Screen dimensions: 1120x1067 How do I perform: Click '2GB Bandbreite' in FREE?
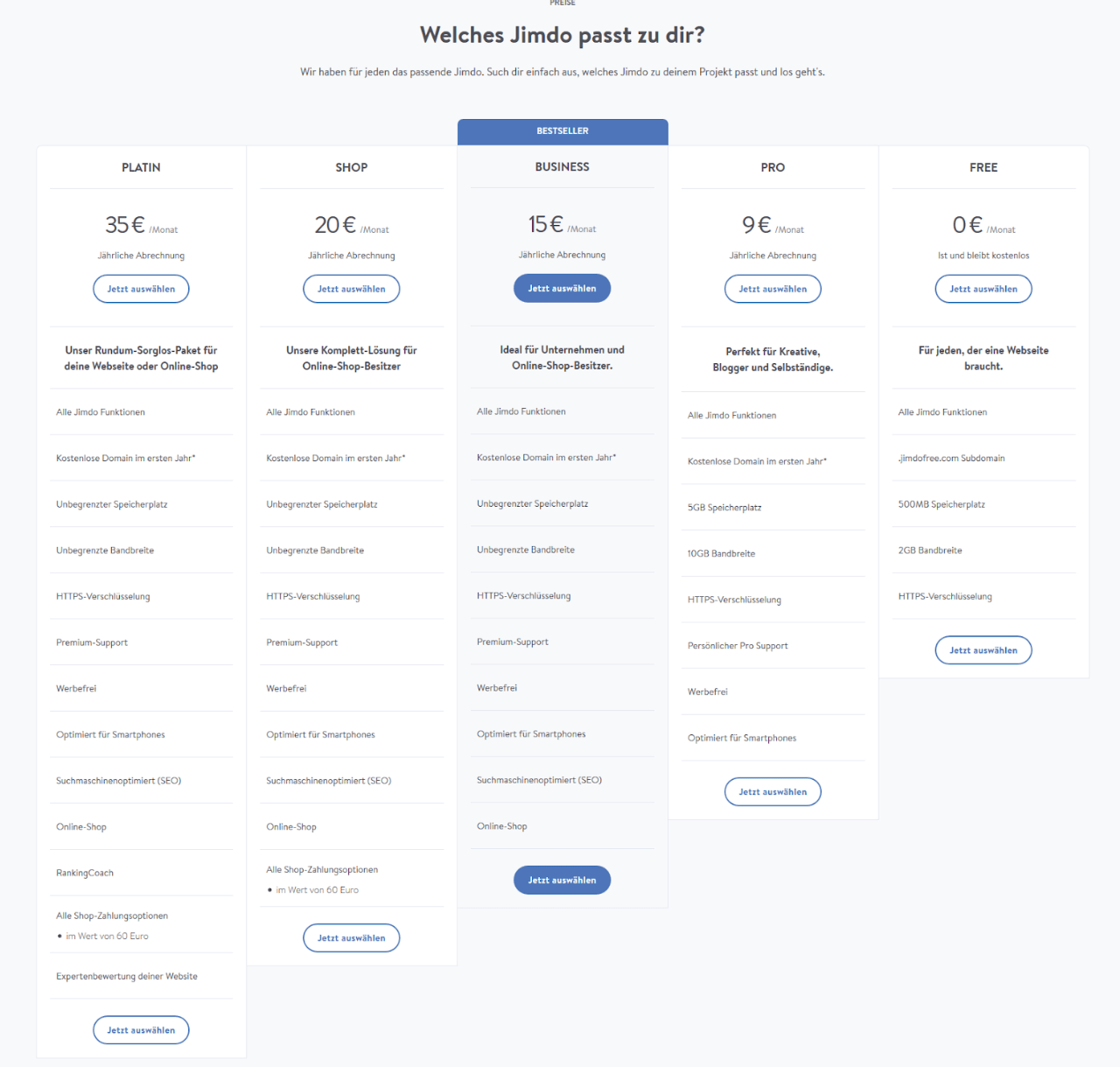coord(930,551)
